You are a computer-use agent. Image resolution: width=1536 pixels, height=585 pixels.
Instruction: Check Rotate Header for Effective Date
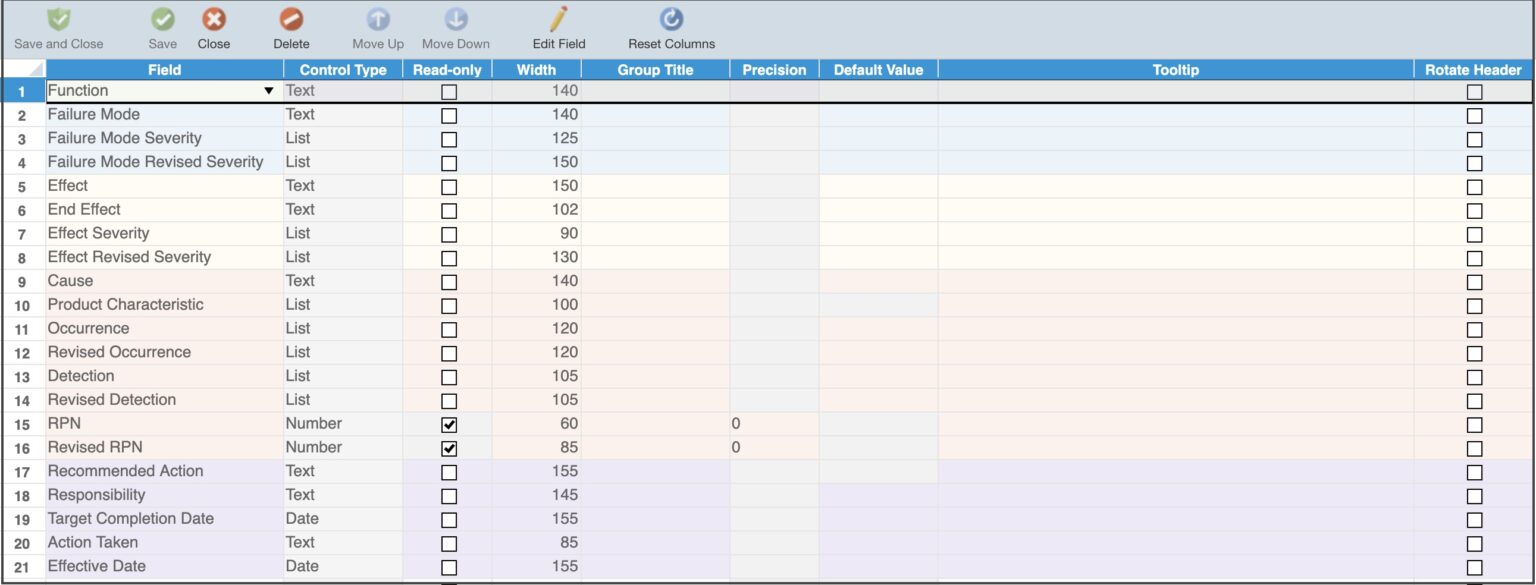pos(1475,566)
